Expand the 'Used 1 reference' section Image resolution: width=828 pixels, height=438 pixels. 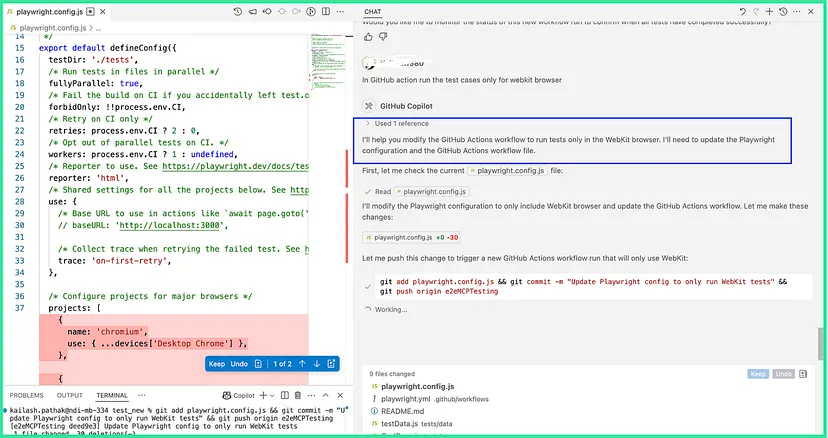[398, 124]
